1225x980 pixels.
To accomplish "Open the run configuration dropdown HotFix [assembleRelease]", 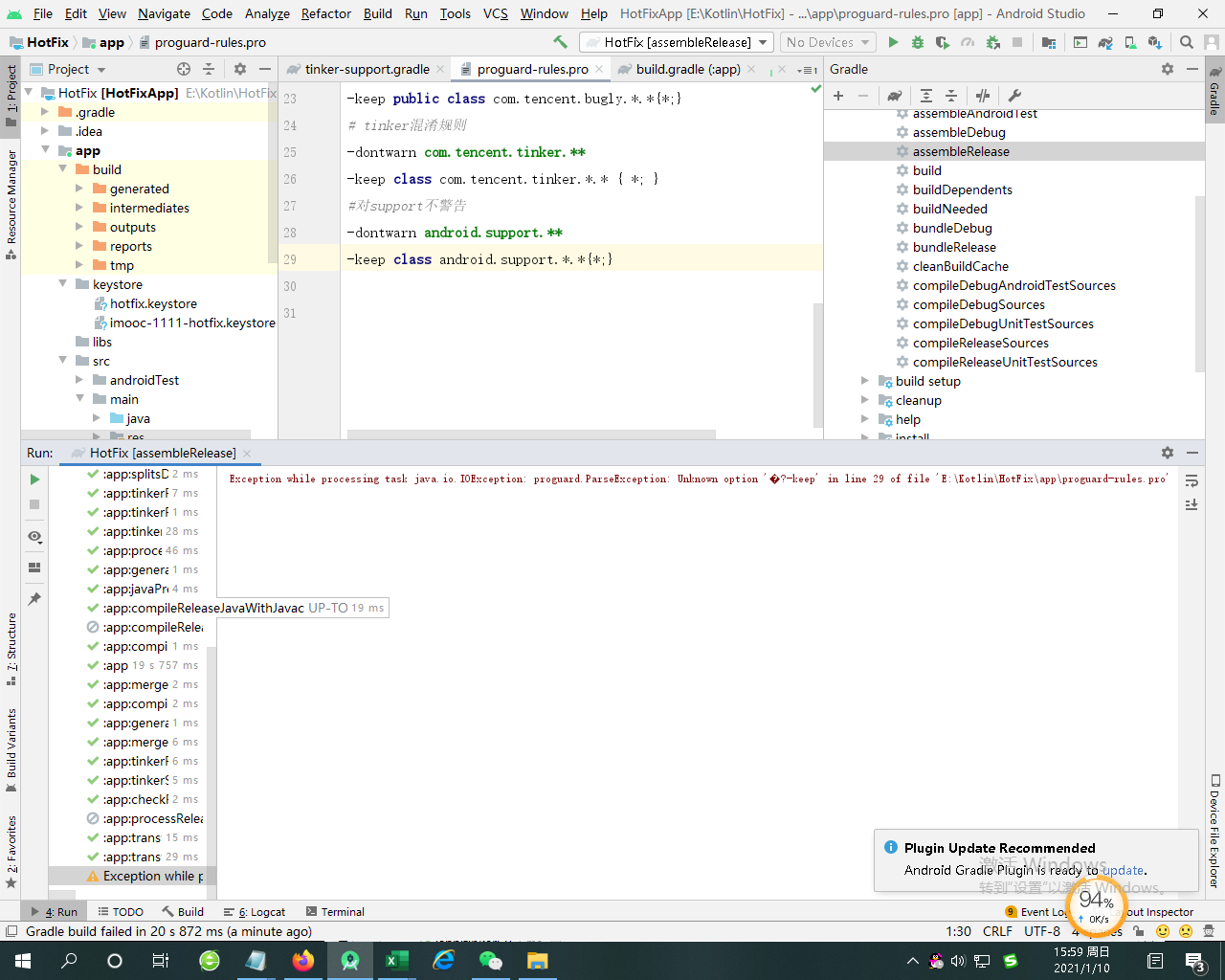I will (677, 42).
